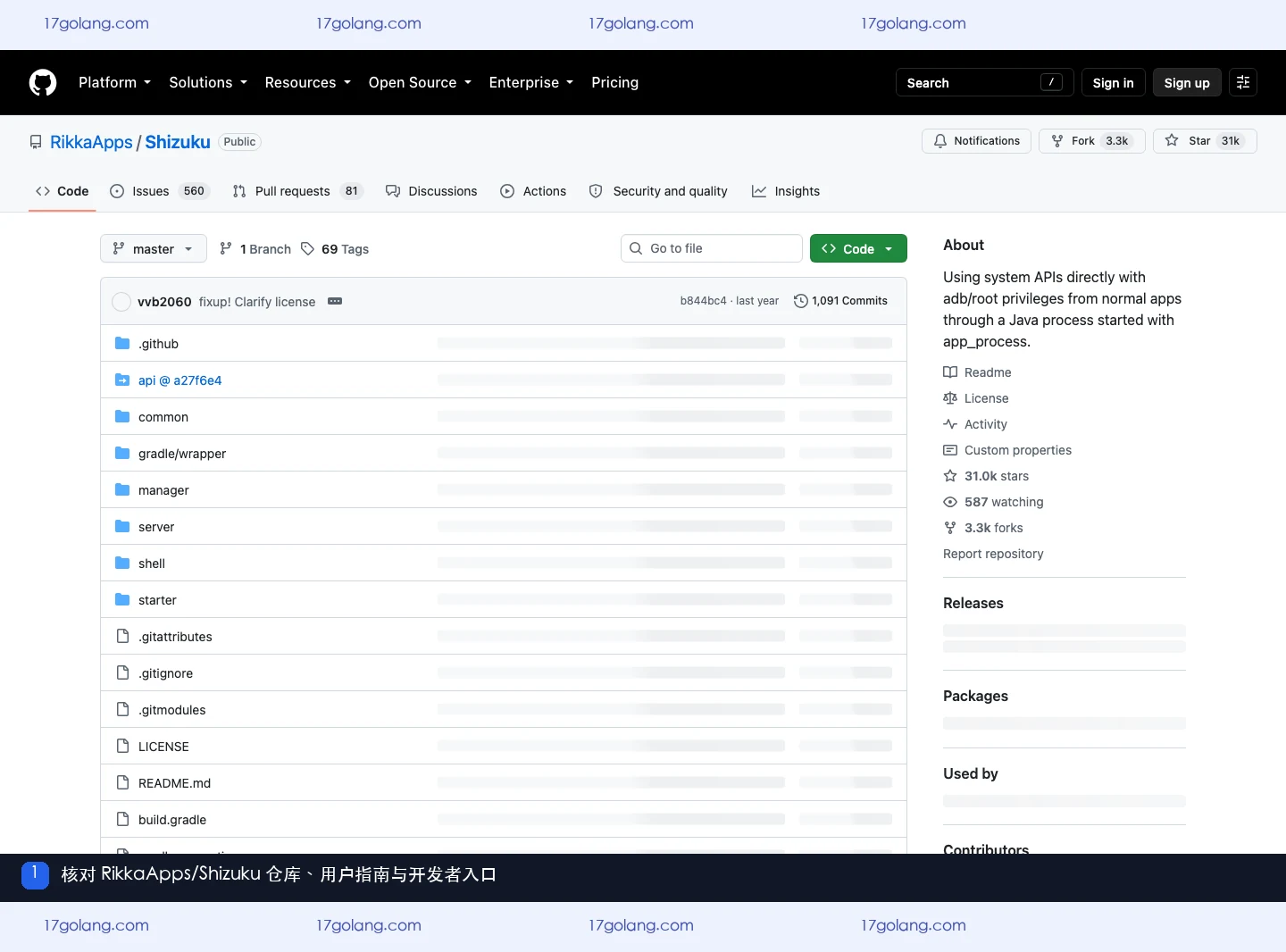The image size is (1286, 952).
Task: Click the Sign up button
Action: [1187, 82]
